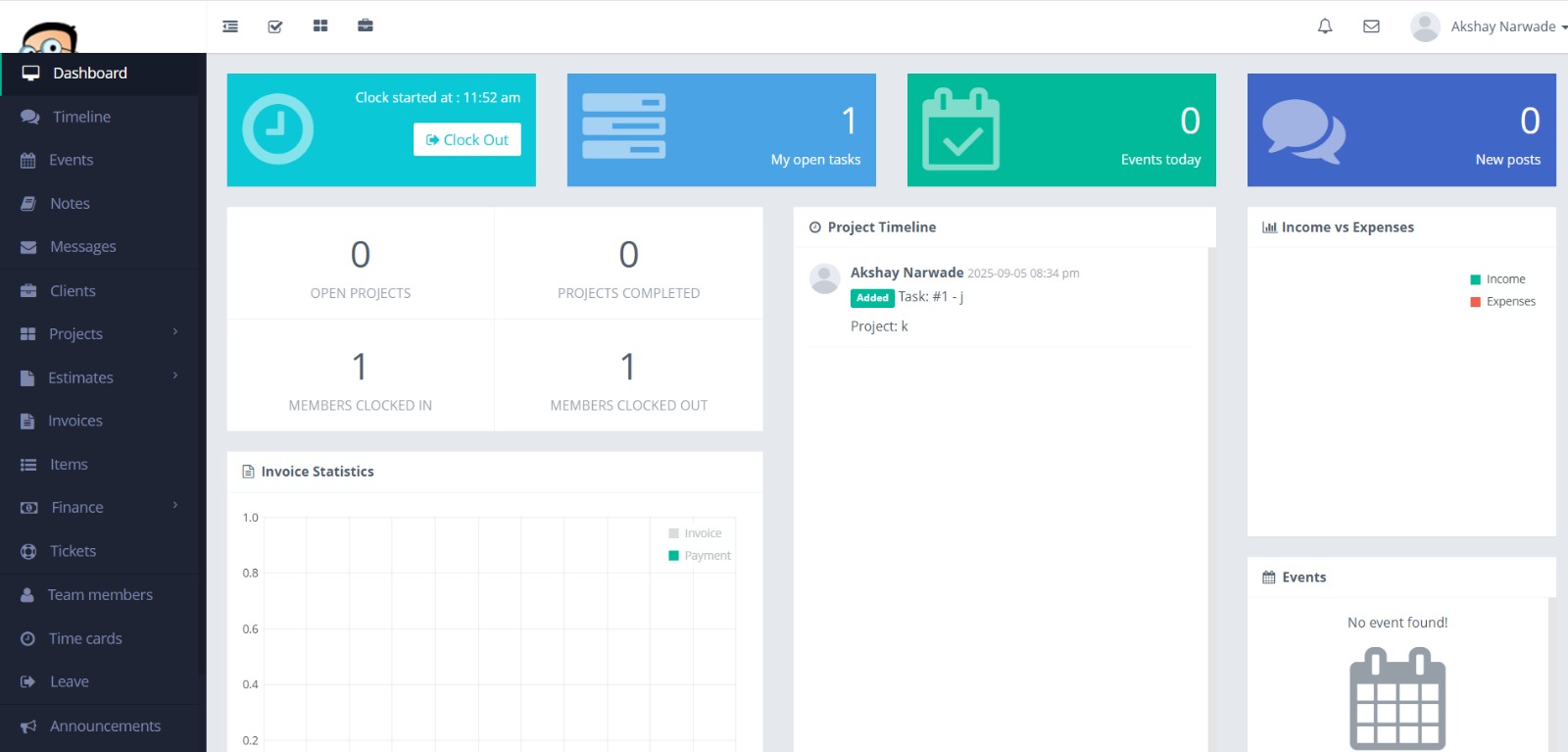Image resolution: width=1568 pixels, height=752 pixels.
Task: Open the briefcase clients icon in top bar
Action: click(x=366, y=26)
